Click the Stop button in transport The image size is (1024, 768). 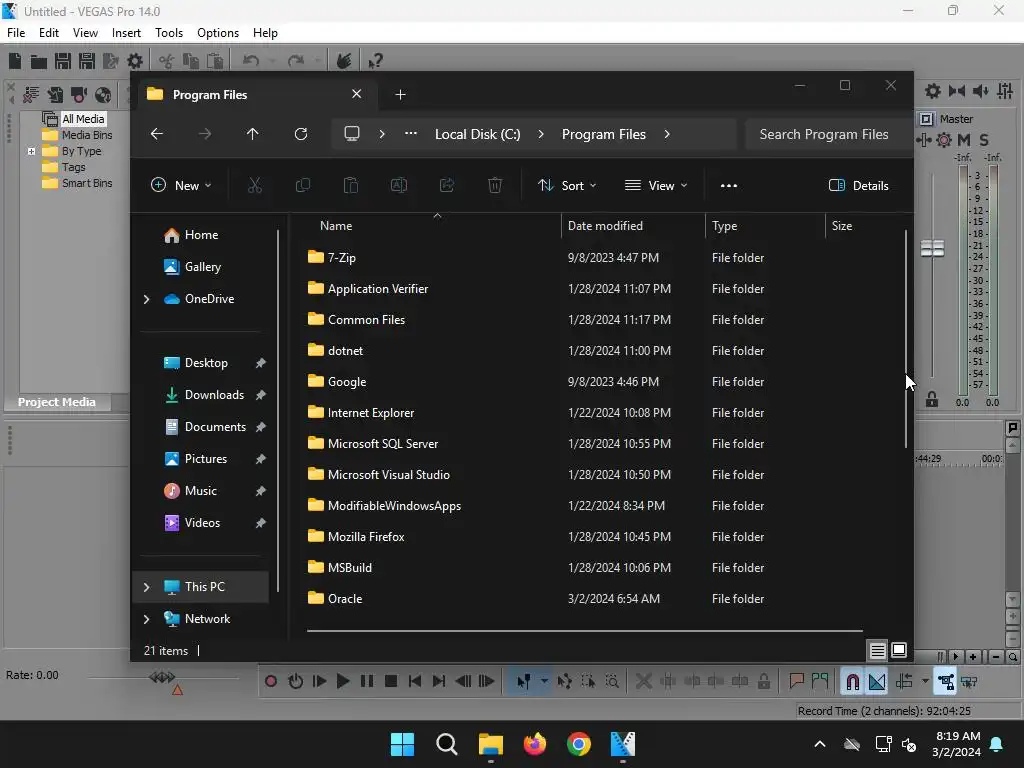pos(391,681)
